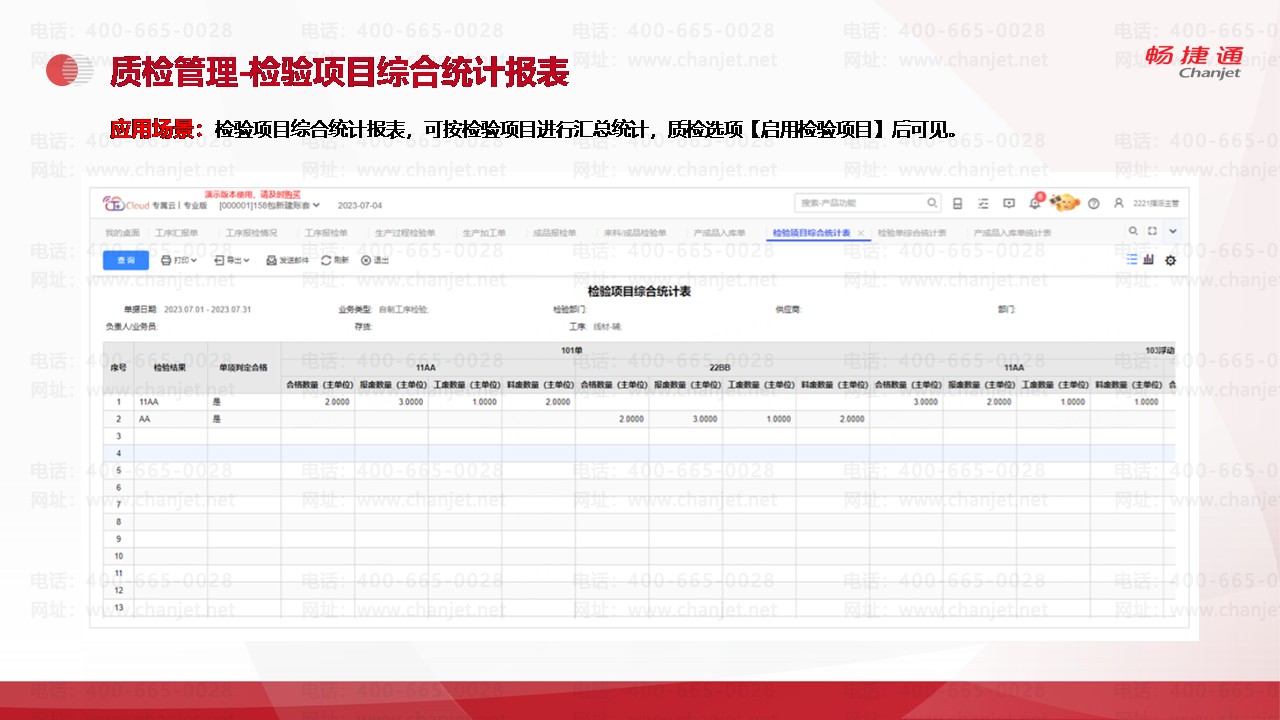Image resolution: width=1280 pixels, height=720 pixels.
Task: Click the cartoon mascot avatar icon
Action: pos(1065,203)
